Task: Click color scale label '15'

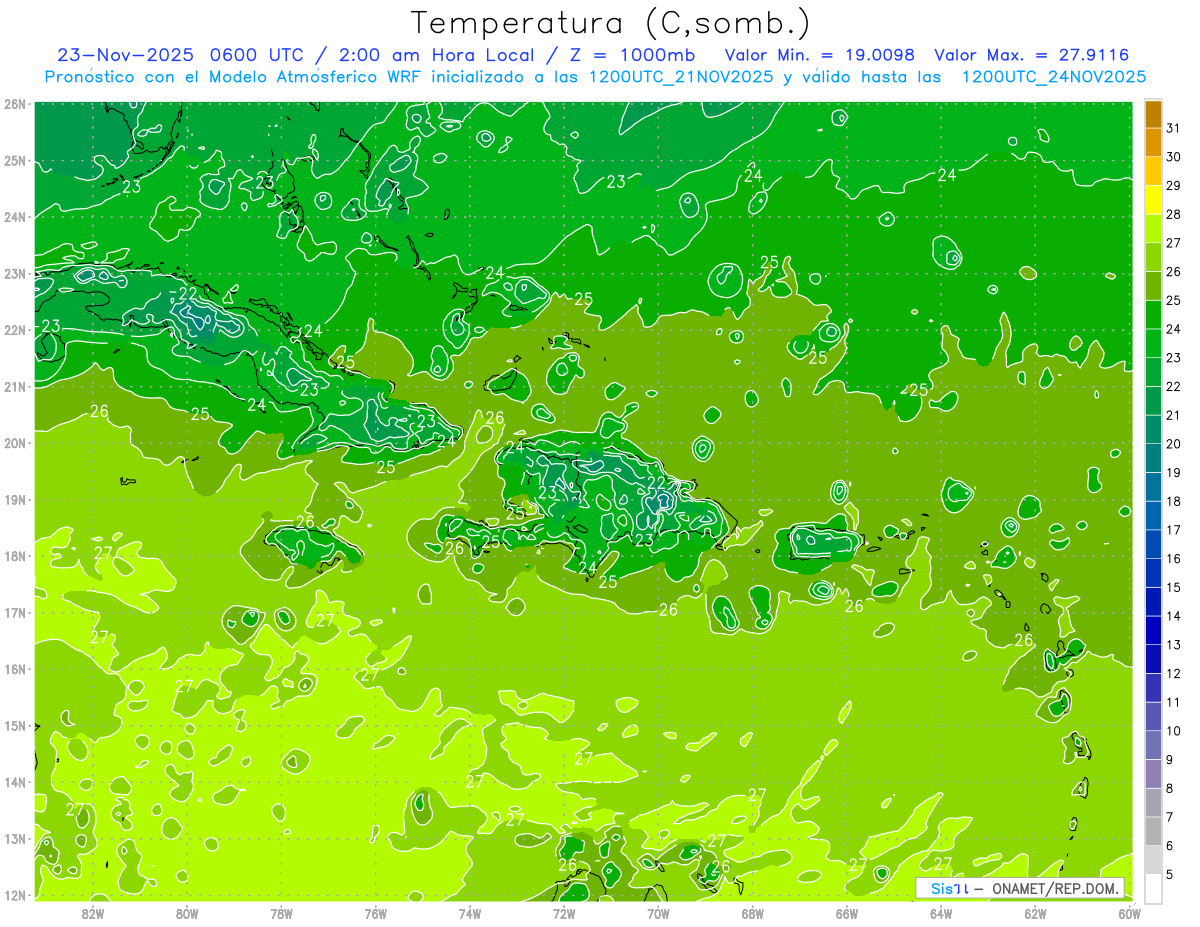Action: click(1173, 587)
